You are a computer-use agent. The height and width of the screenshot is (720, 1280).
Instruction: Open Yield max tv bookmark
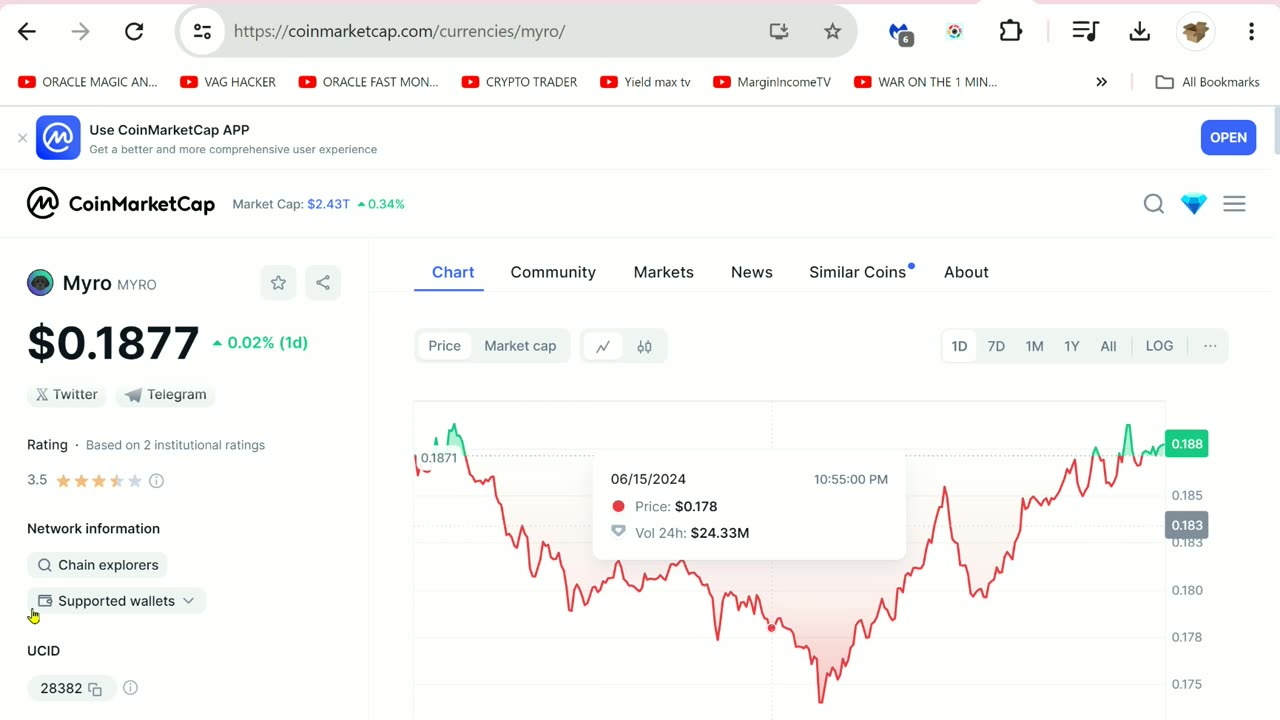click(x=645, y=82)
